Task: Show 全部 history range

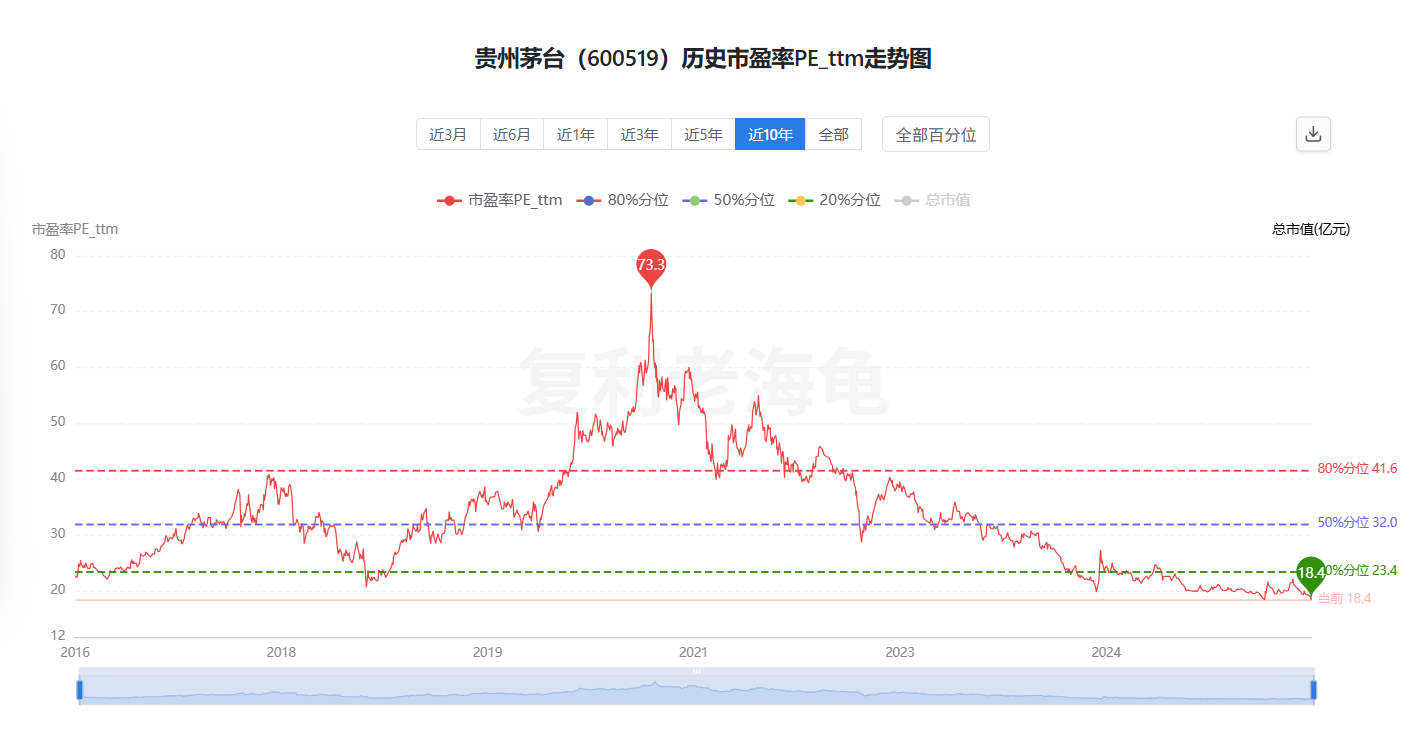Action: click(x=833, y=134)
